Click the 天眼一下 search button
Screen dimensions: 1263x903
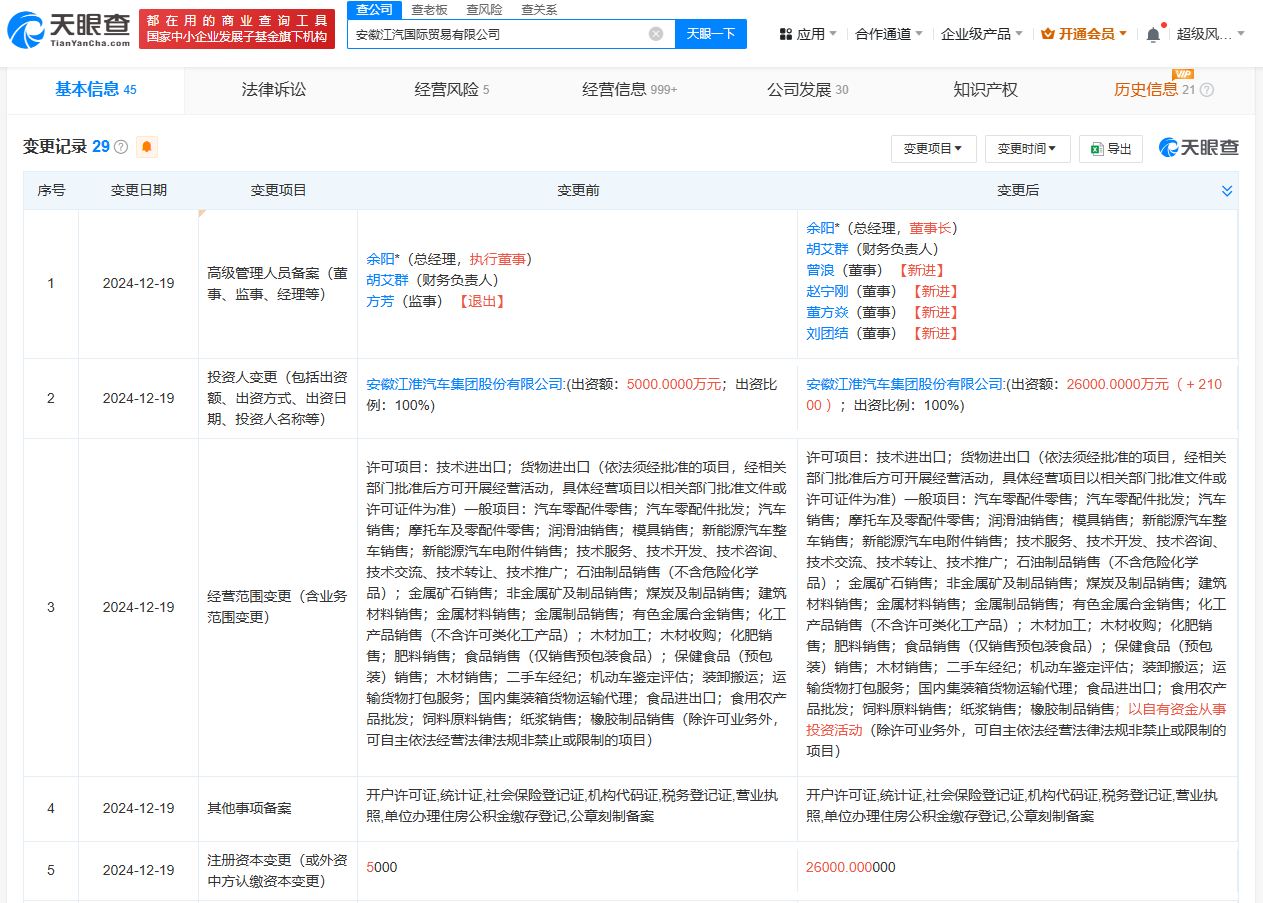coord(711,33)
